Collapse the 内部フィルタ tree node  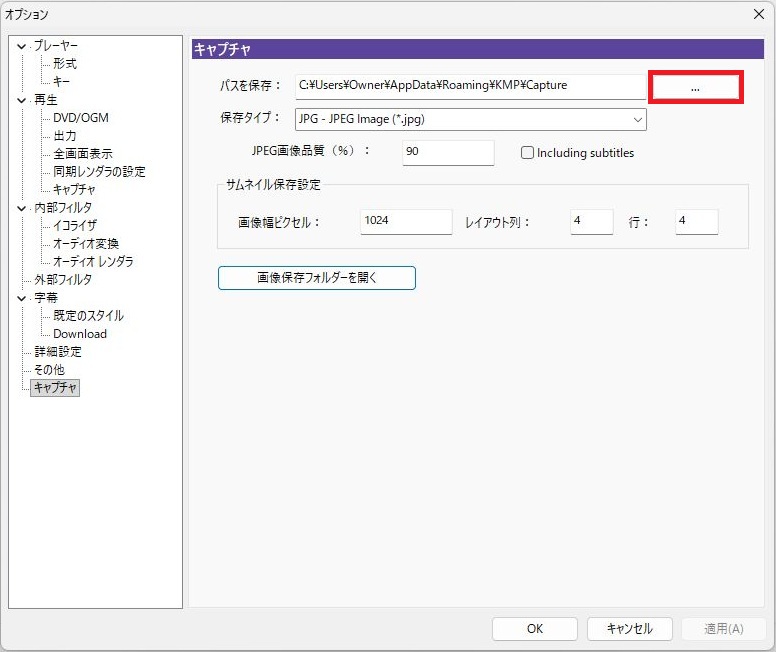22,208
